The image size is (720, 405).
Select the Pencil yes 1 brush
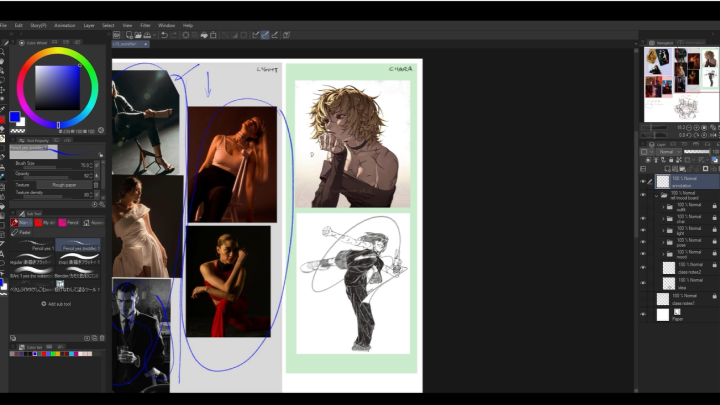click(x=33, y=245)
